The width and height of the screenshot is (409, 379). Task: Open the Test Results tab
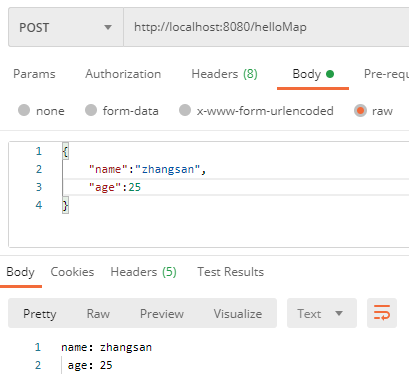(230, 272)
